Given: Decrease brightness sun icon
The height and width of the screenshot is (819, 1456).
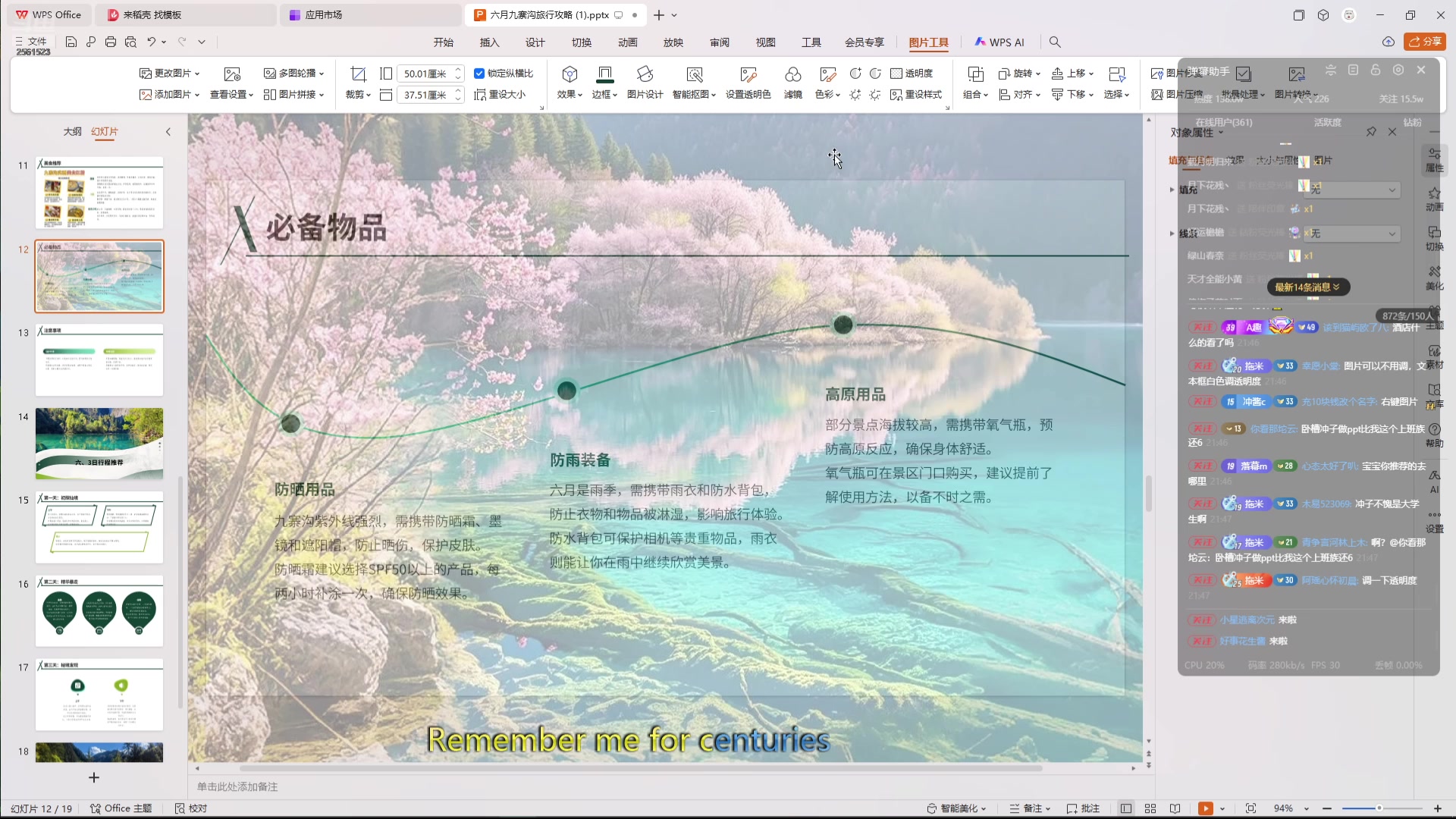Looking at the screenshot, I should point(875,95).
